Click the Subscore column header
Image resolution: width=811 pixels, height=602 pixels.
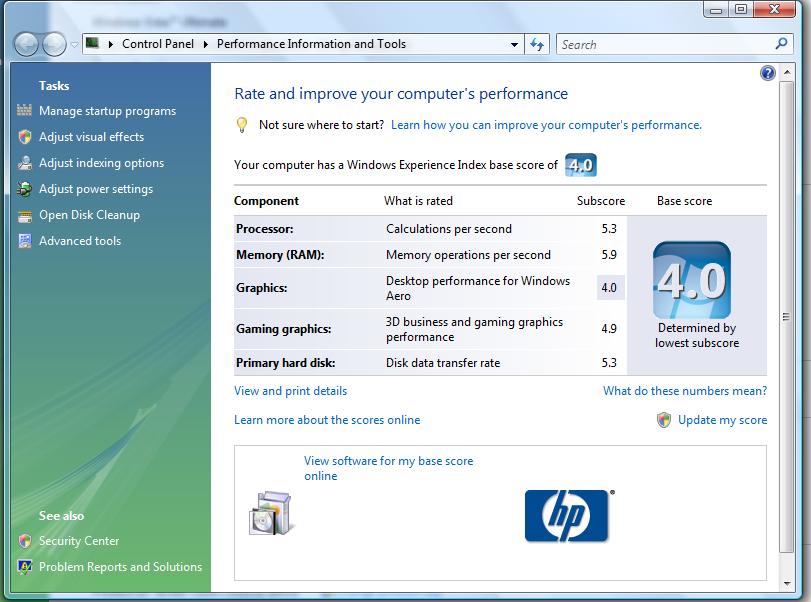pyautogui.click(x=601, y=201)
